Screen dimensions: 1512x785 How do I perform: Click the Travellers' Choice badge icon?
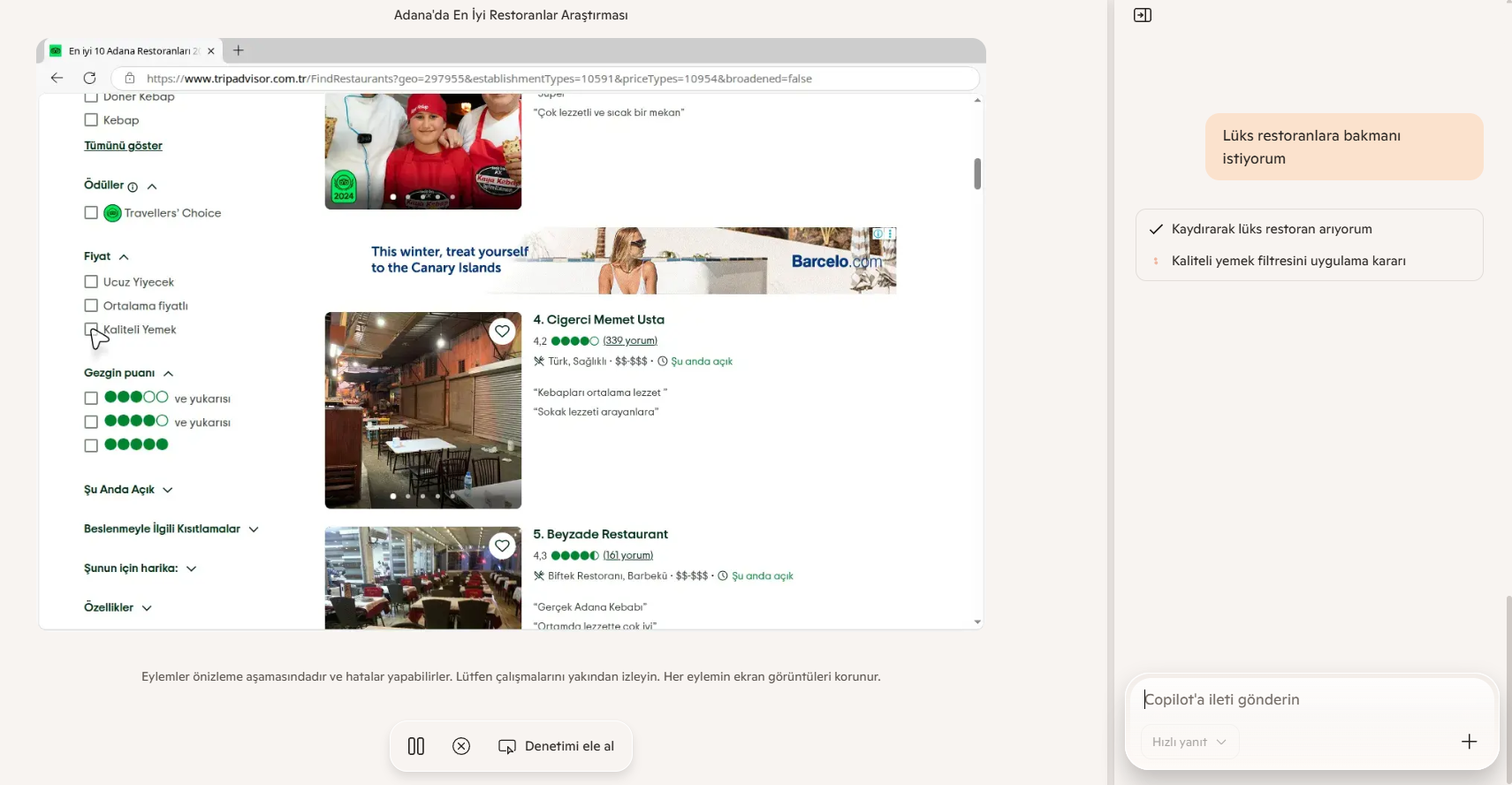pyautogui.click(x=112, y=213)
